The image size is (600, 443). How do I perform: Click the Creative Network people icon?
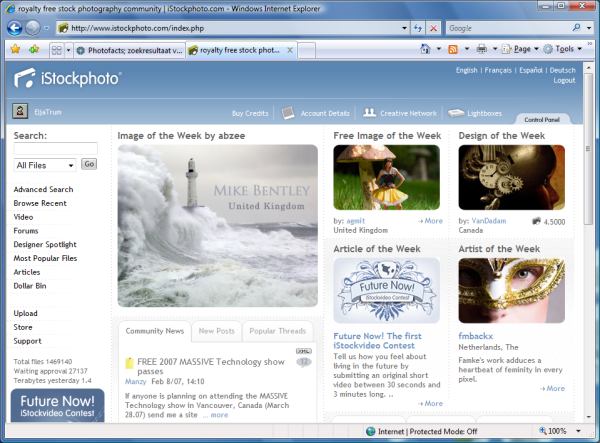click(369, 112)
